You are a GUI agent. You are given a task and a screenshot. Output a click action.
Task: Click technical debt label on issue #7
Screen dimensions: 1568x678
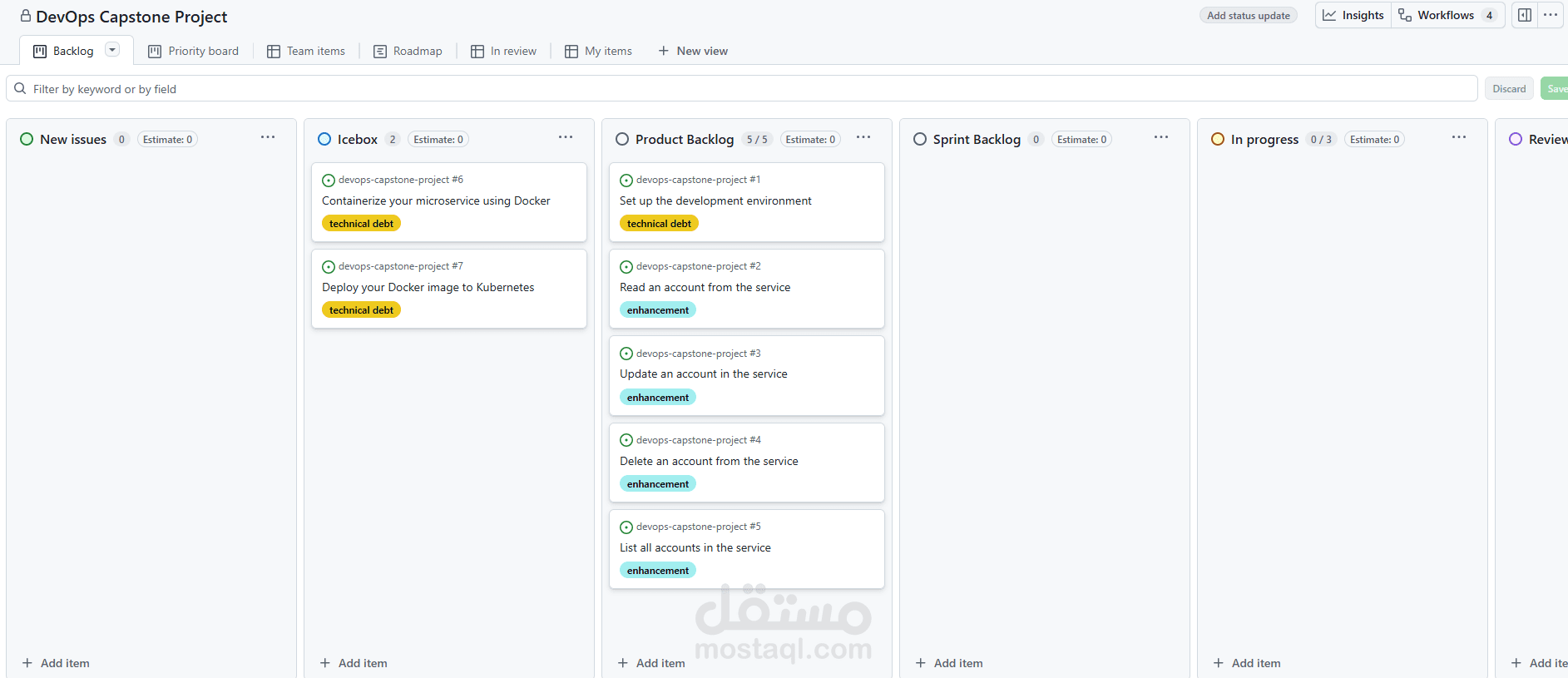click(361, 309)
